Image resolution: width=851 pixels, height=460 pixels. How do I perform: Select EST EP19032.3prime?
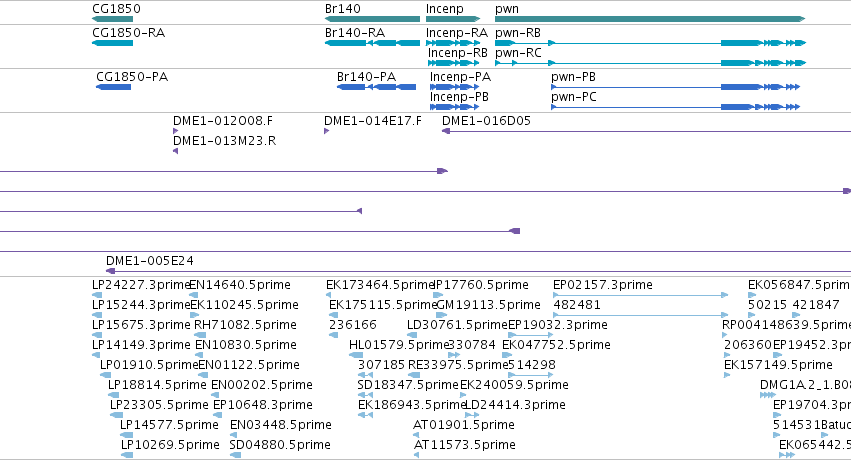(x=558, y=325)
